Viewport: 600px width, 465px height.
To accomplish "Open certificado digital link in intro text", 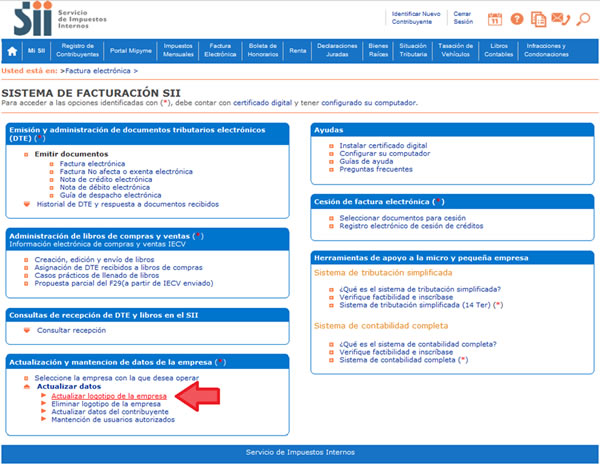I will click(262, 103).
